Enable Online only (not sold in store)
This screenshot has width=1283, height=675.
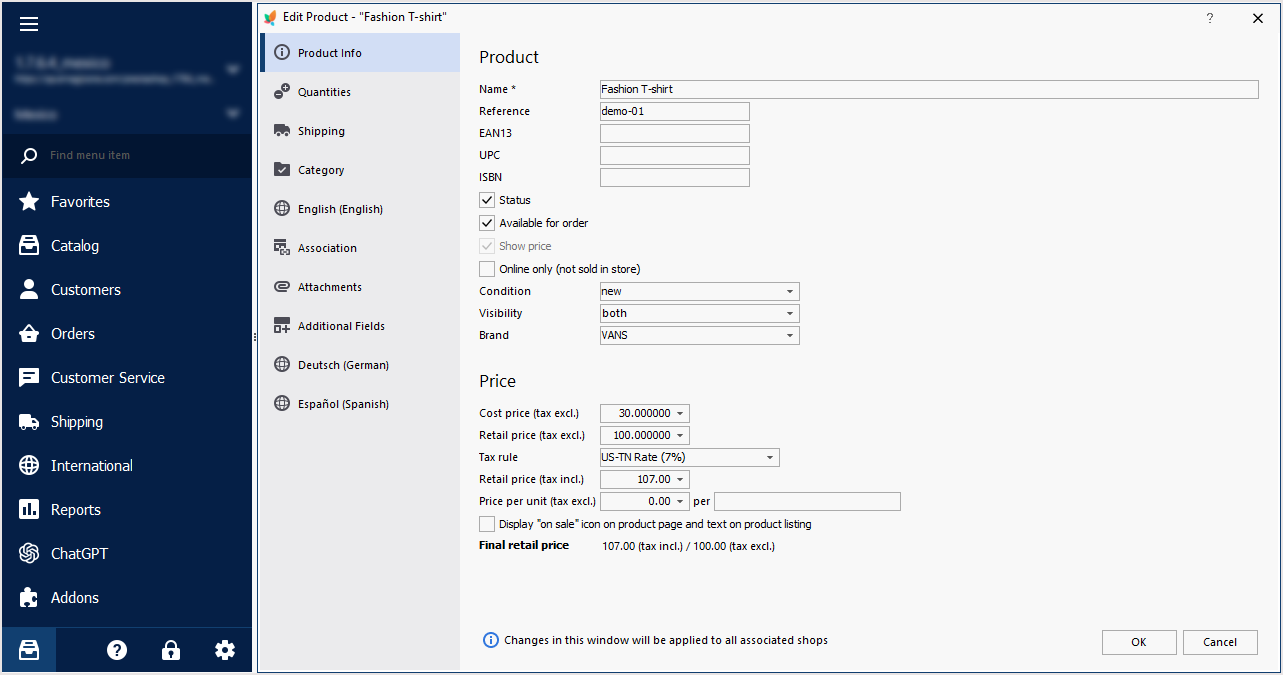487,269
